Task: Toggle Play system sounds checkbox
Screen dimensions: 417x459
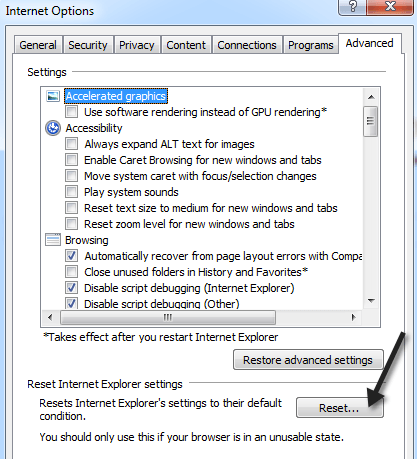Action: click(71, 192)
